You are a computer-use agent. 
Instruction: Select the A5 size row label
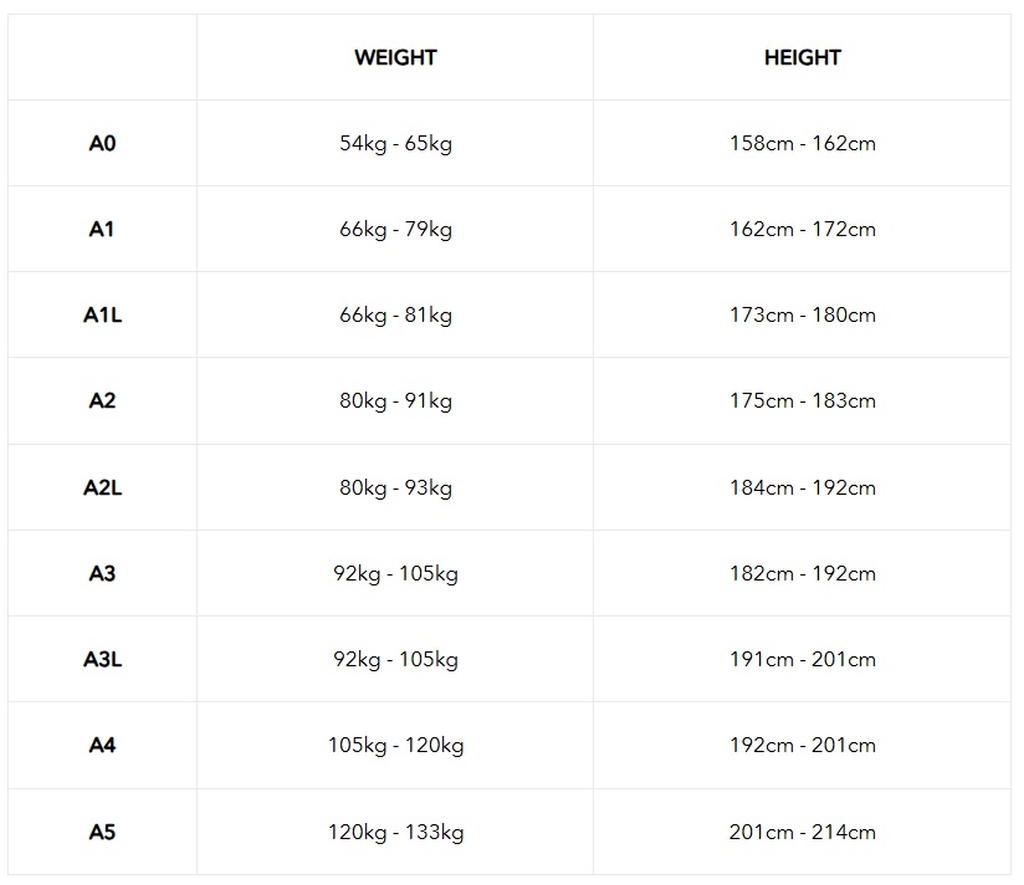pyautogui.click(x=102, y=831)
